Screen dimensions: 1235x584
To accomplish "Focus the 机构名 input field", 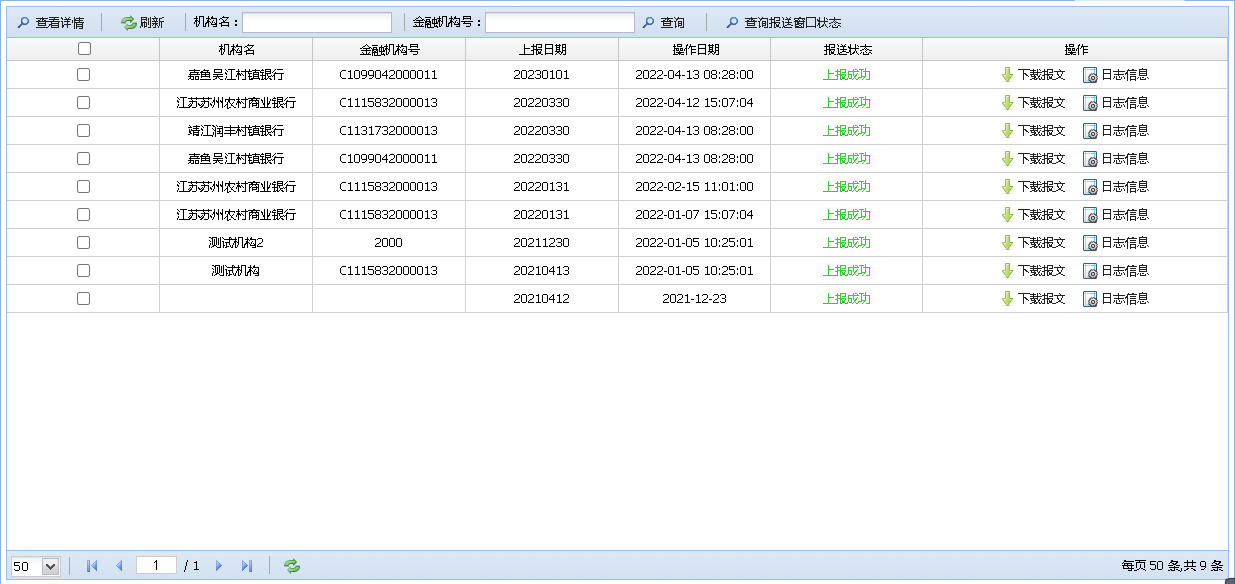I will (x=317, y=22).
